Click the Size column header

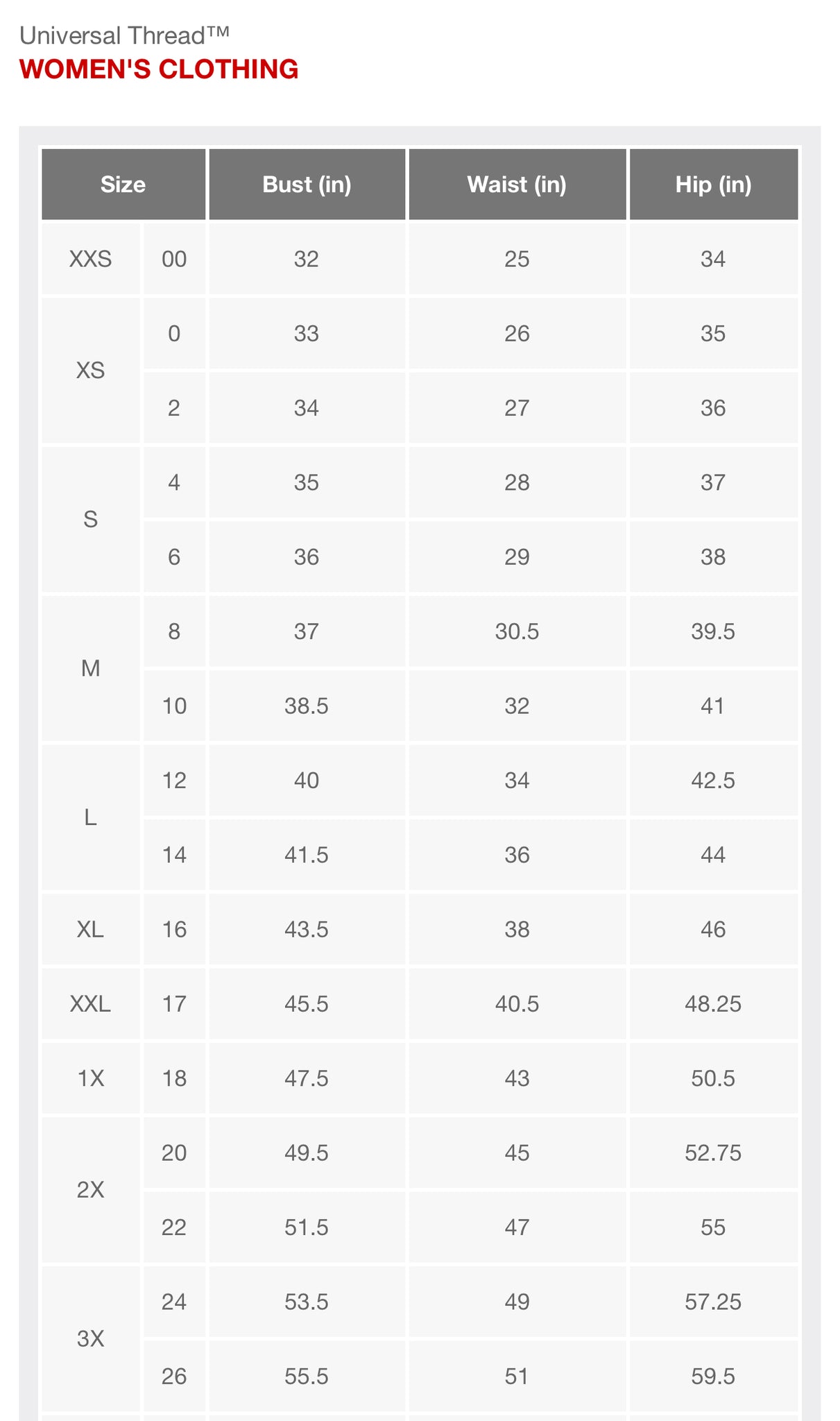pyautogui.click(x=123, y=185)
